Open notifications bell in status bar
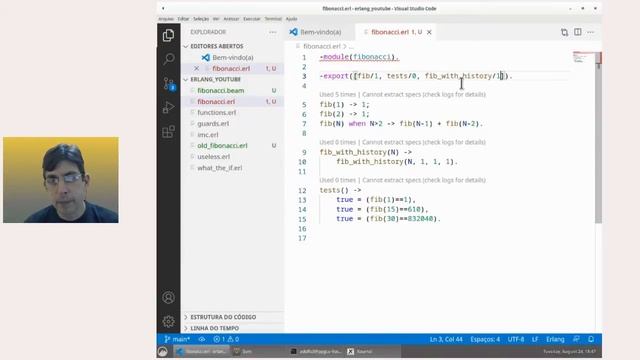Screen dimensions: 640x360 click(591, 339)
